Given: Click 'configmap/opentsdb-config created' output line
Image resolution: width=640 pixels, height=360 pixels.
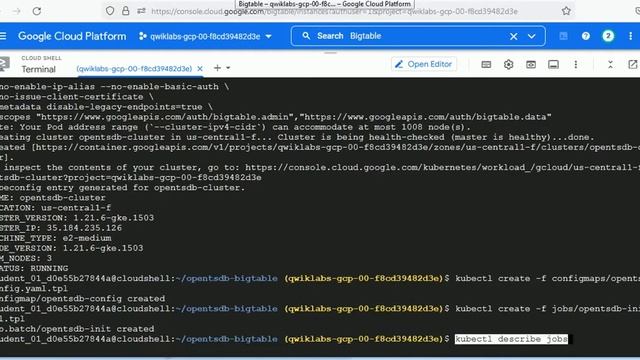Looking at the screenshot, I should [x=82, y=298].
